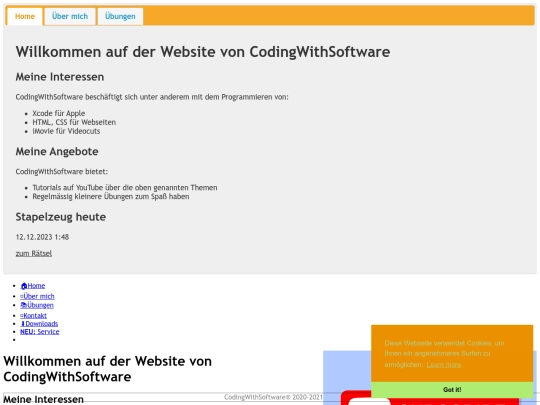
Task: Click the HTML, CSS für Webseiten item
Action: (x=74, y=122)
